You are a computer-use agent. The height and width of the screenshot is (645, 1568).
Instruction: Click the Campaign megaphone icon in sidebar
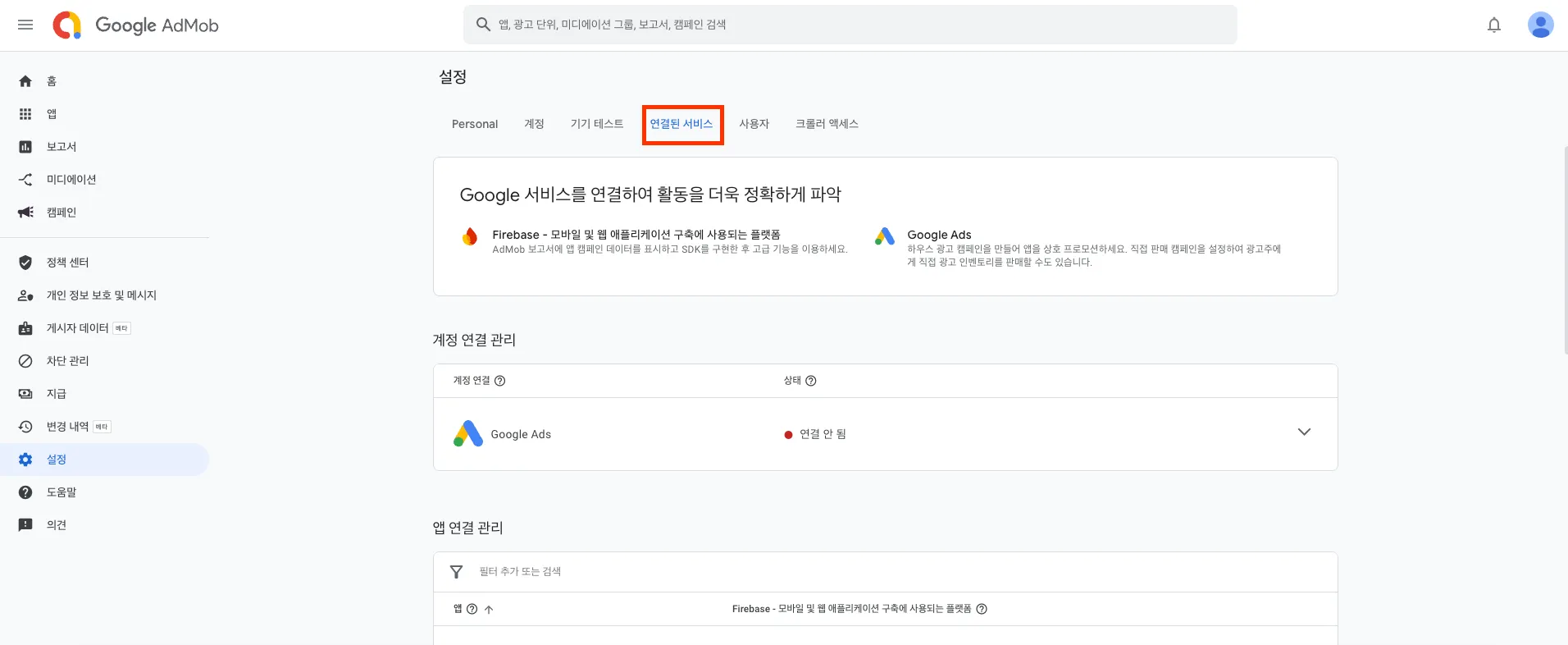click(x=25, y=213)
